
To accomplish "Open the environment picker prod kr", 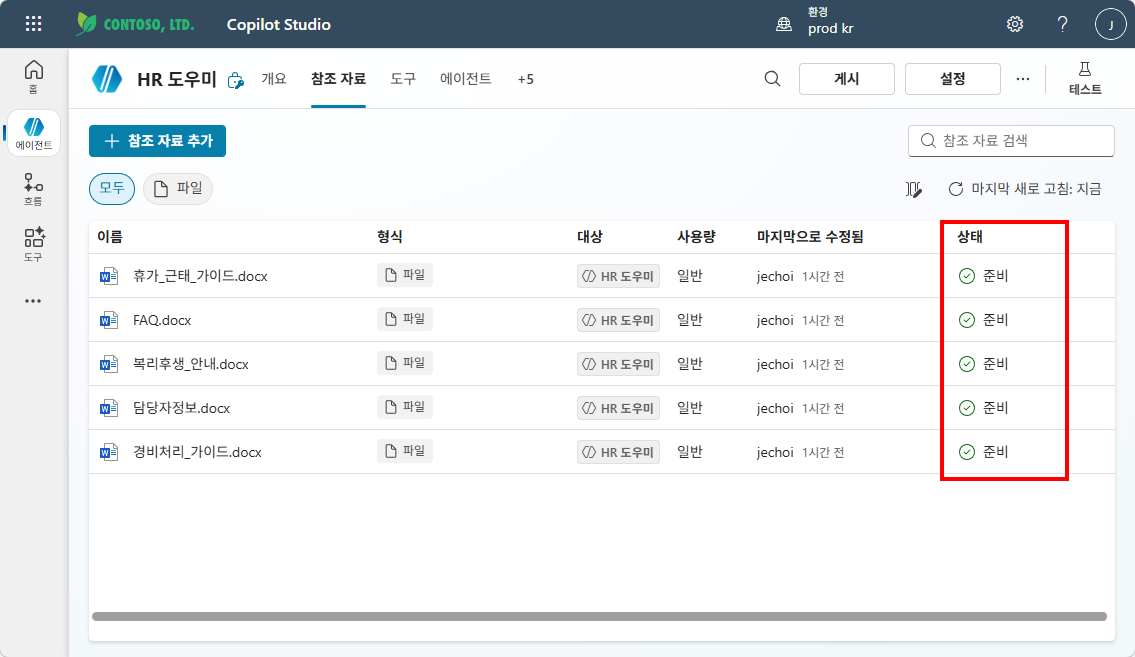I will pos(815,22).
